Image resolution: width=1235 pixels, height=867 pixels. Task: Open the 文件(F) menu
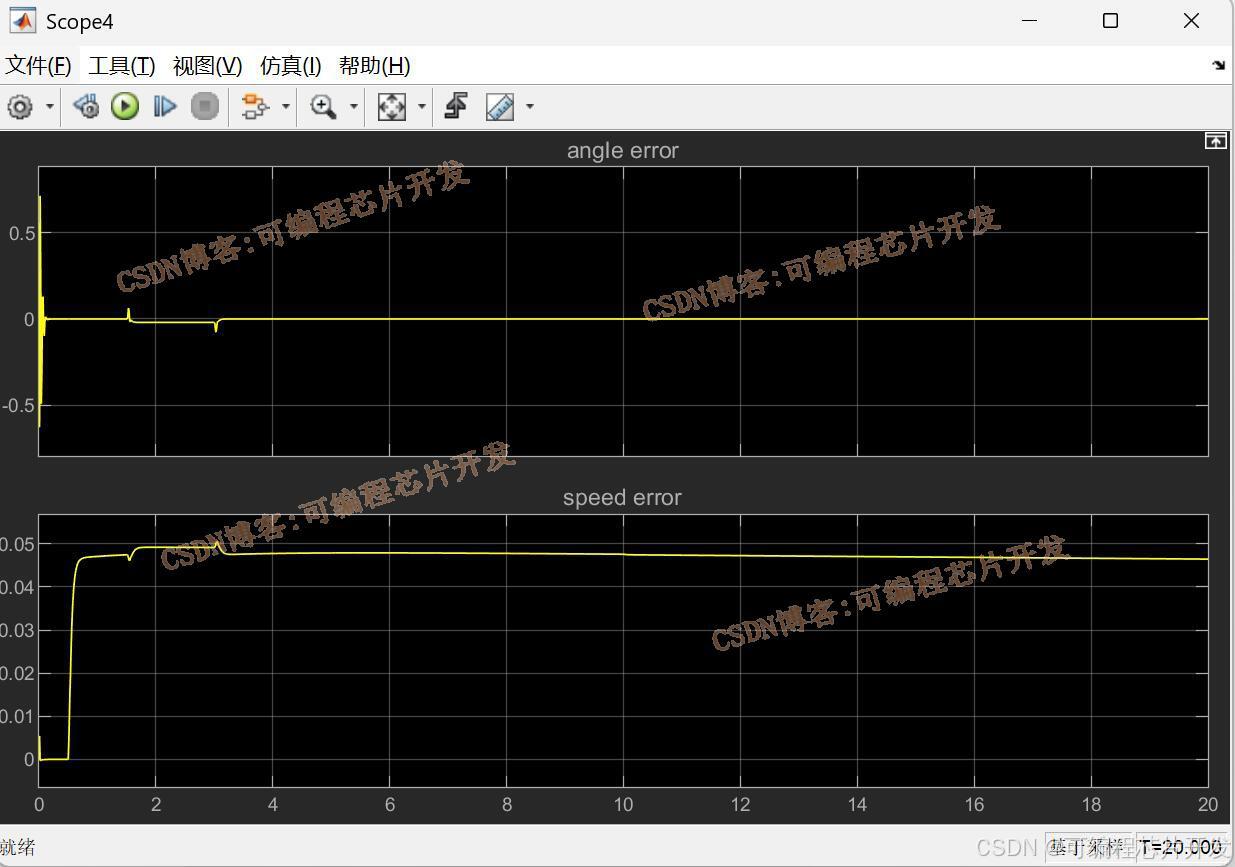(x=38, y=66)
